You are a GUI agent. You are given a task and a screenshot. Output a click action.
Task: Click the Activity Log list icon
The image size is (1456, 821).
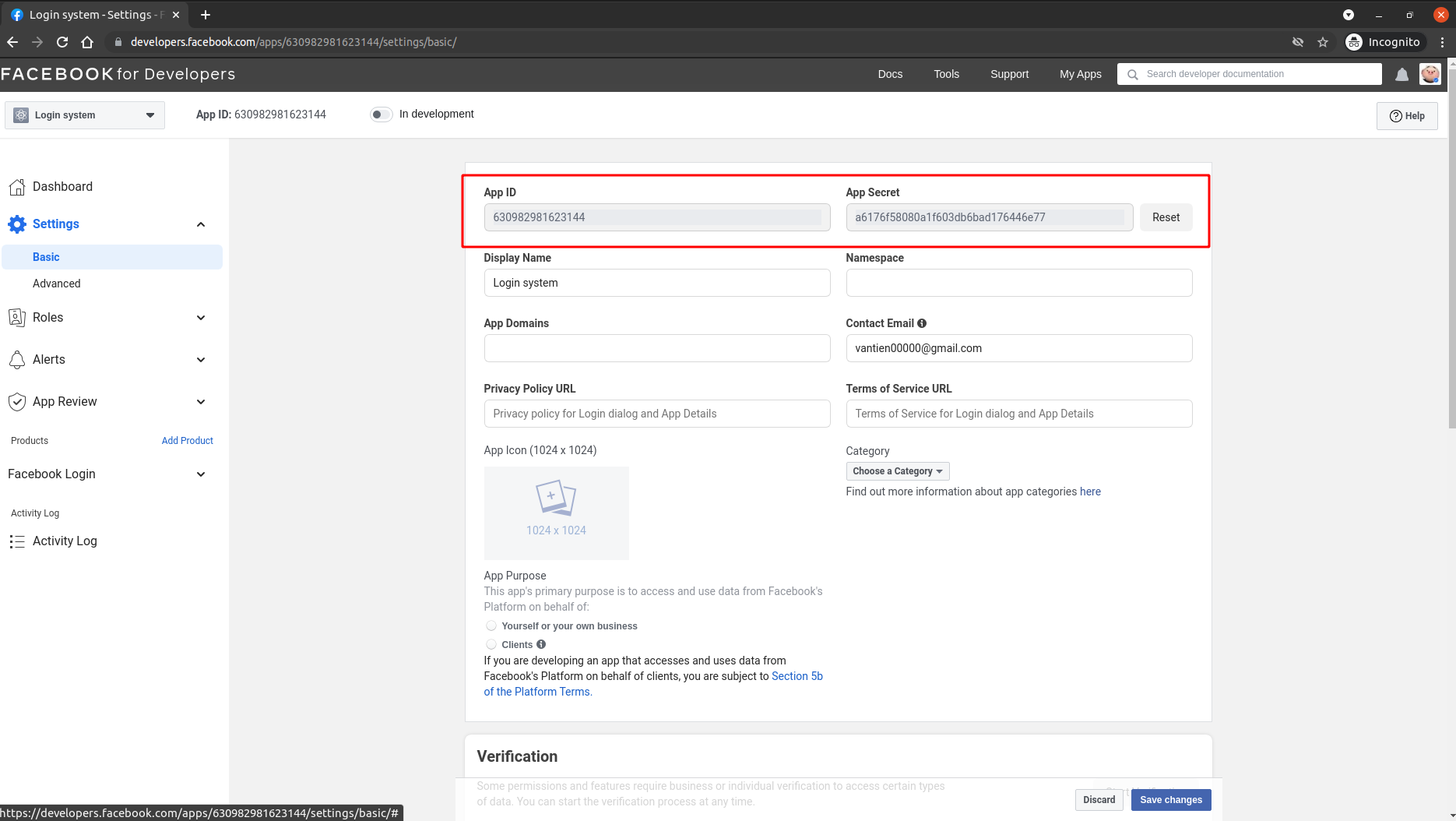coord(17,541)
